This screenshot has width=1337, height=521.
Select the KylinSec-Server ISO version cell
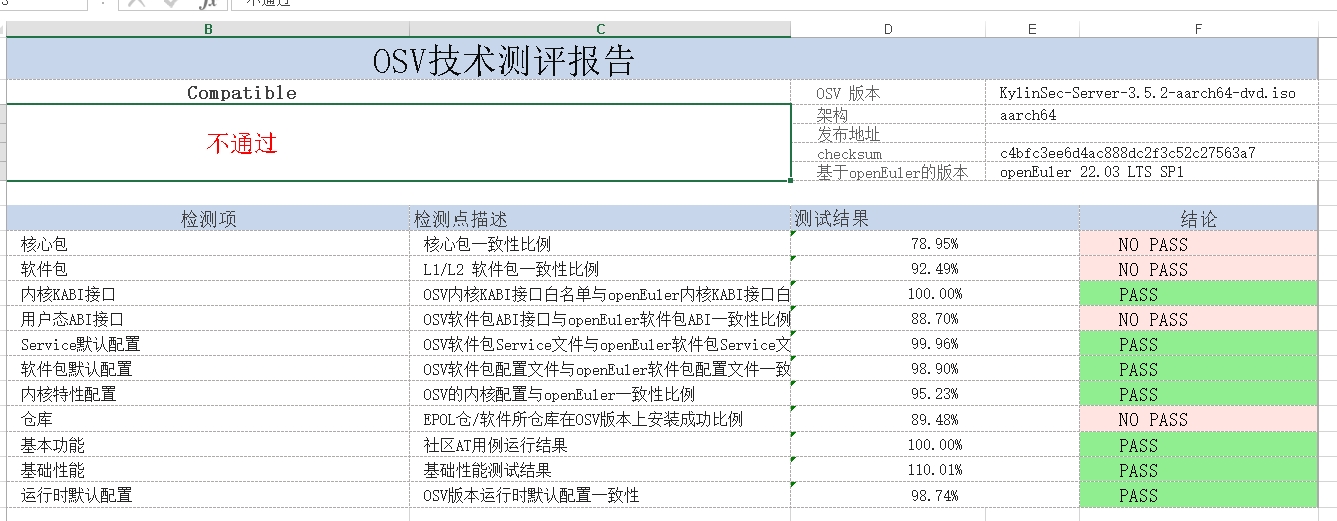tap(1147, 93)
